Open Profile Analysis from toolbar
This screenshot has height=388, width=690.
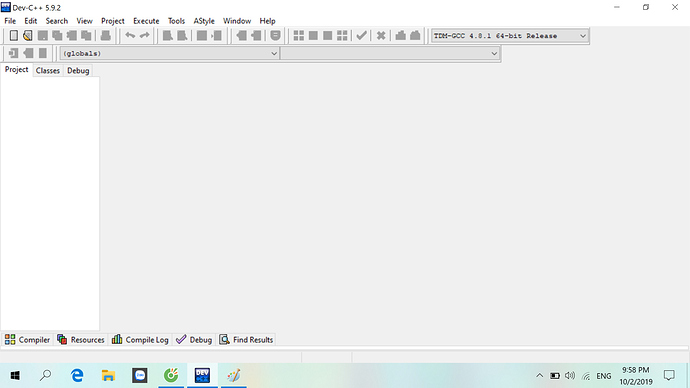coord(400,36)
